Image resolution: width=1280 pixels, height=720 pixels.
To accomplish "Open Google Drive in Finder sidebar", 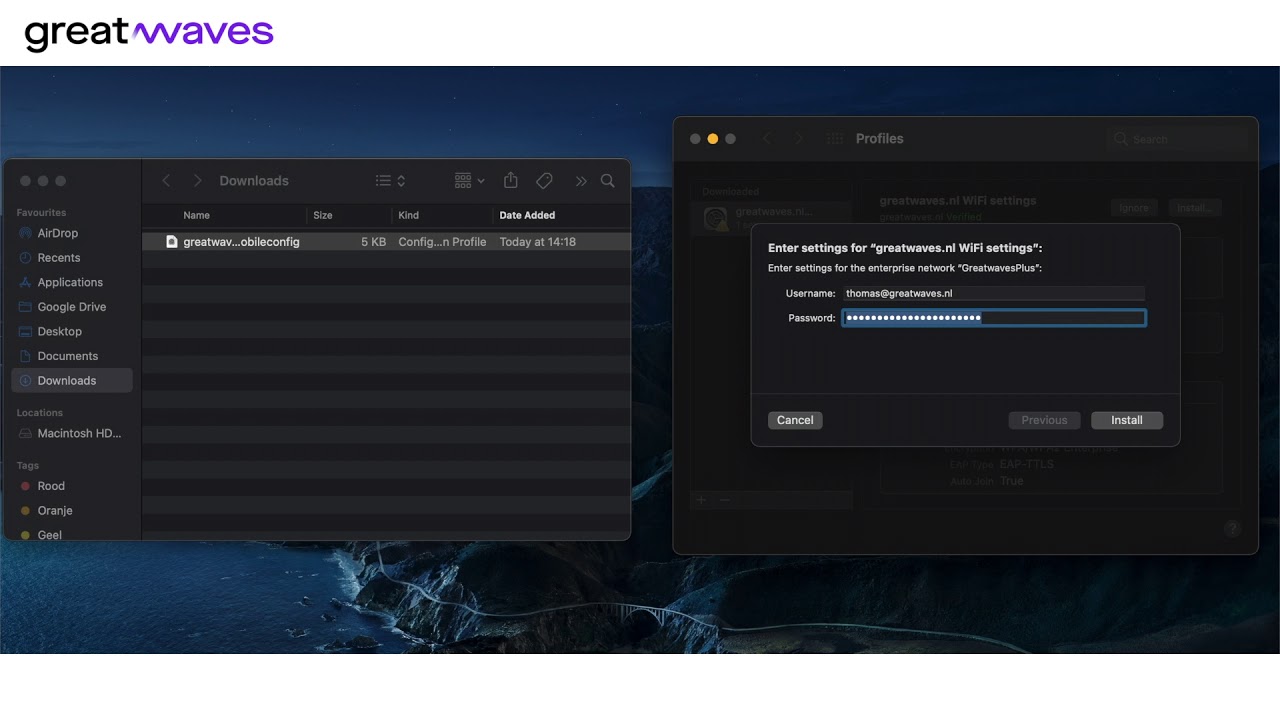I will coord(72,307).
